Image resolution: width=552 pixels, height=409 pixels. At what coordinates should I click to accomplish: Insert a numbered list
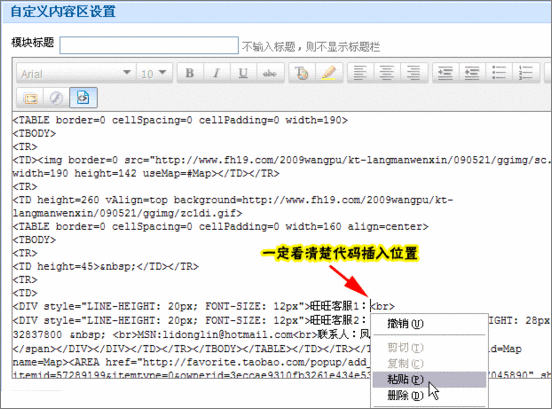[x=526, y=73]
